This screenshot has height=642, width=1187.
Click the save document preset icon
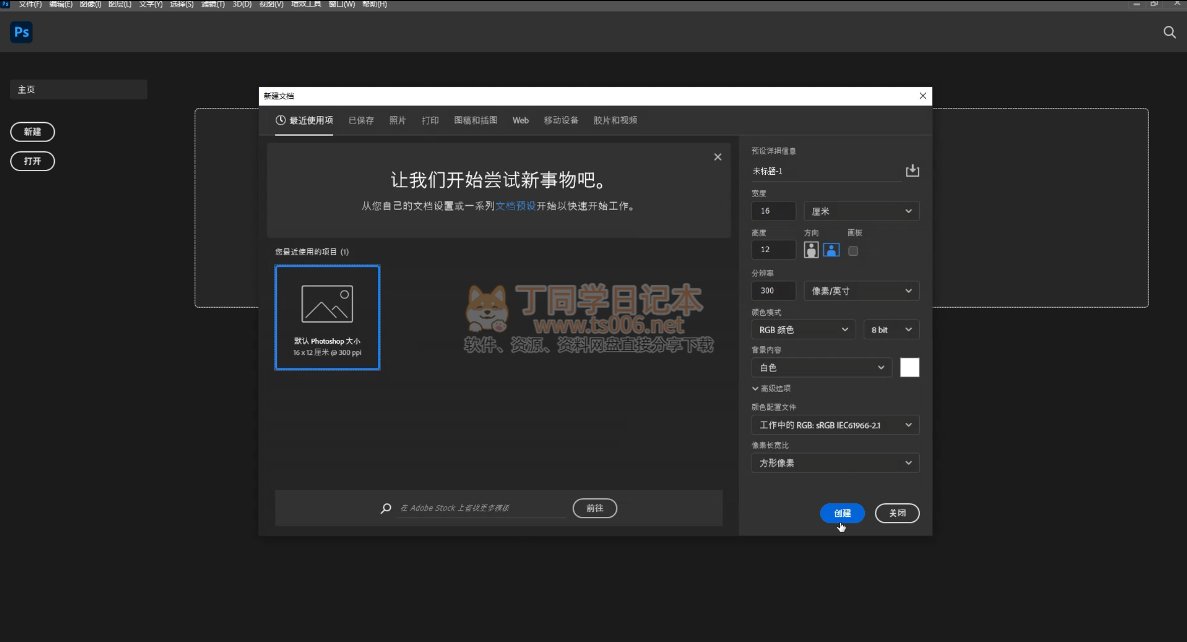coord(912,171)
